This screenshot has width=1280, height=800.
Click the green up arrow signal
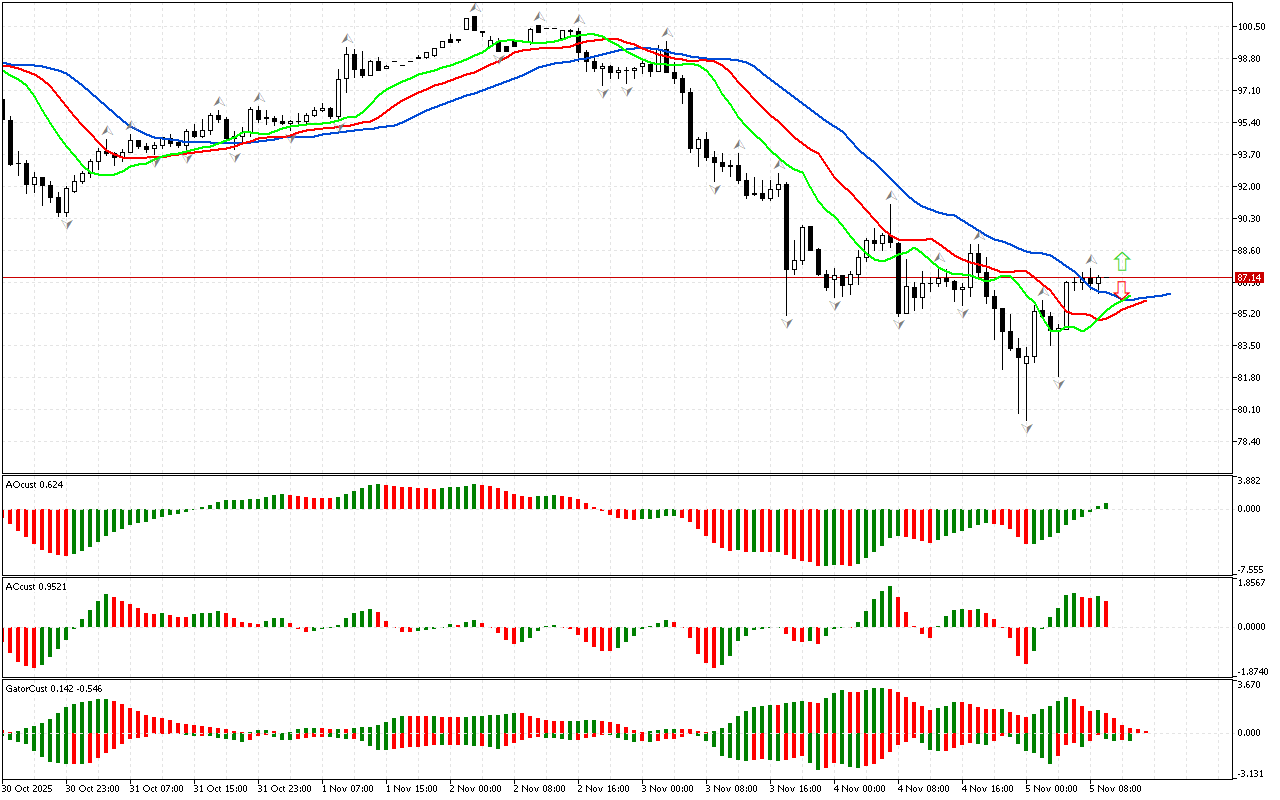(1122, 262)
